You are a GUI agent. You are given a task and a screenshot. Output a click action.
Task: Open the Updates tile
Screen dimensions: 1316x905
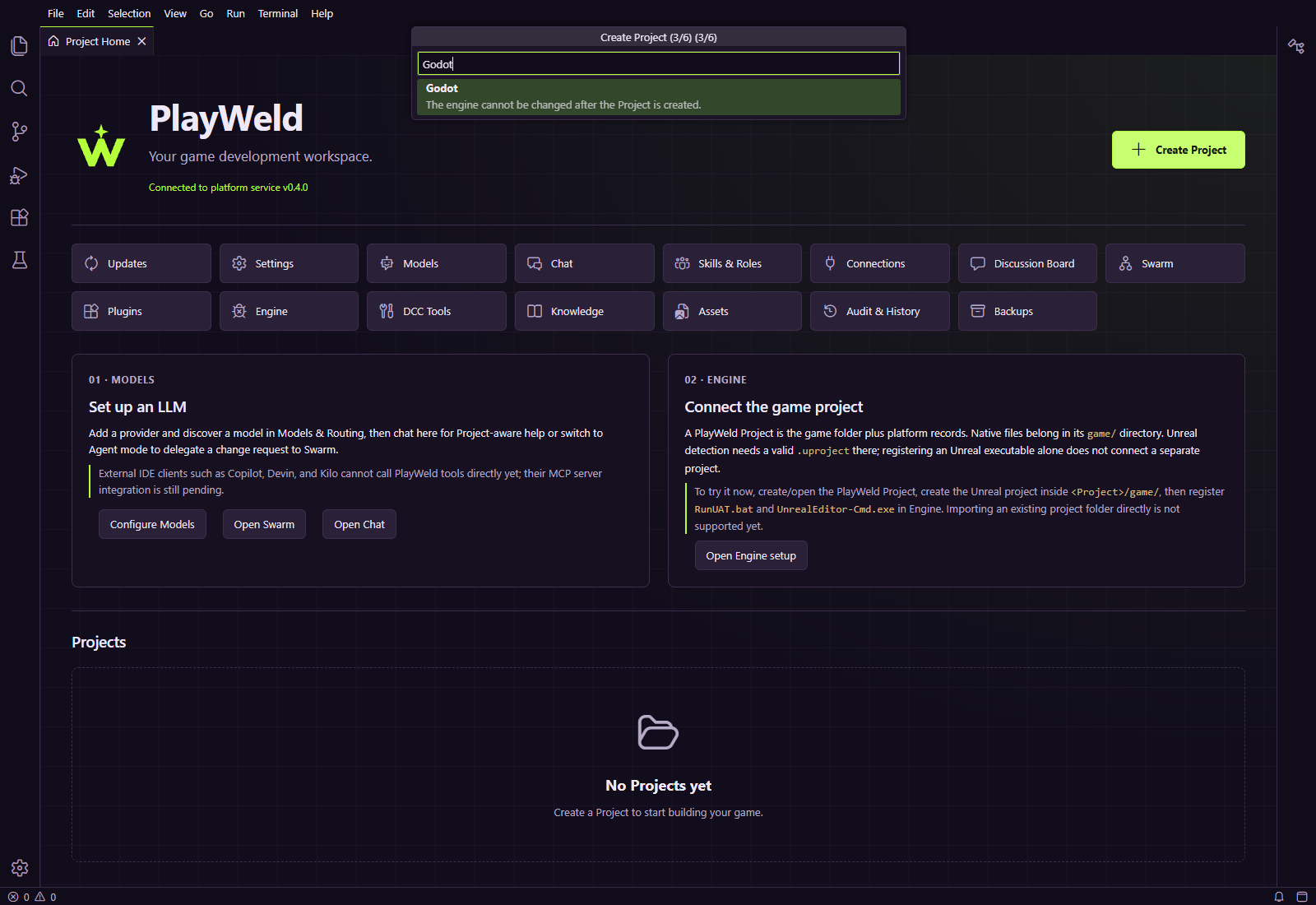click(141, 263)
